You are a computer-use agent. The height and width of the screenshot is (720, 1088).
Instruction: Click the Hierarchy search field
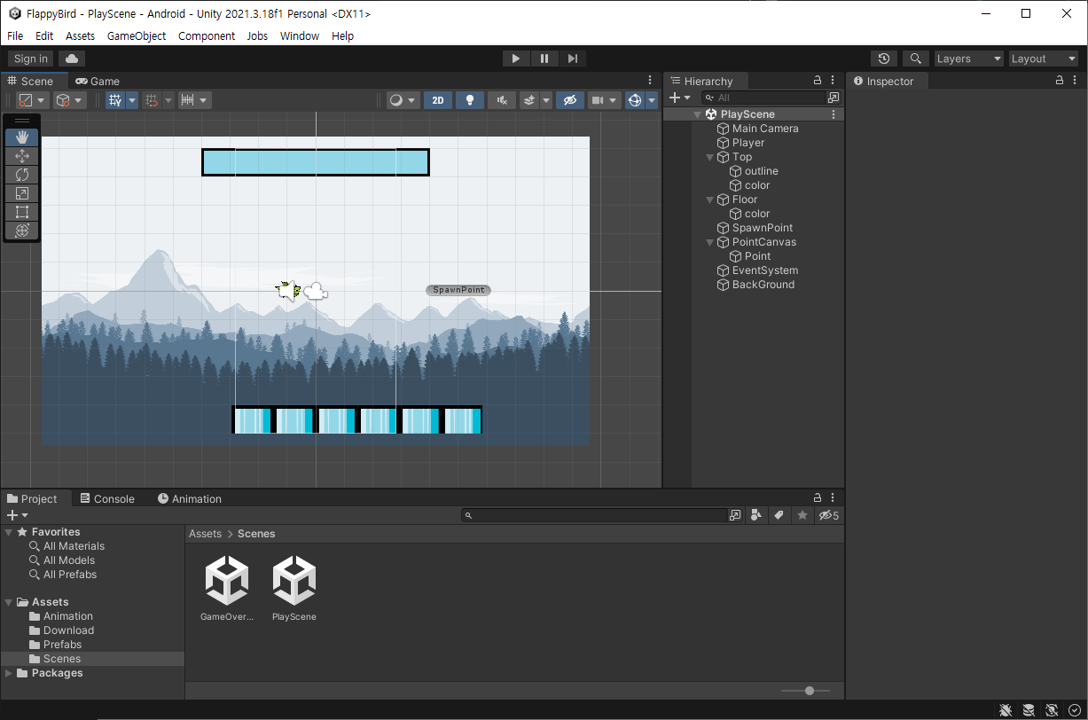tap(764, 98)
